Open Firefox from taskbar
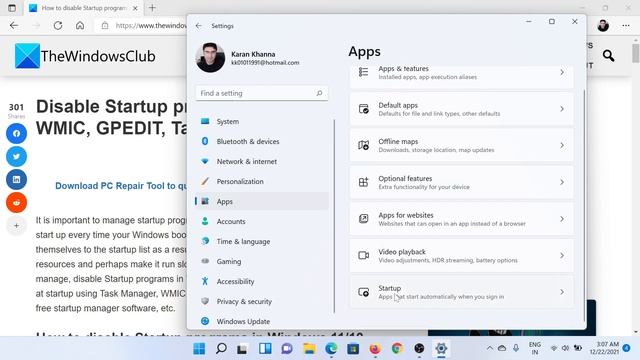Screen dimensions: 640x360 375,349
